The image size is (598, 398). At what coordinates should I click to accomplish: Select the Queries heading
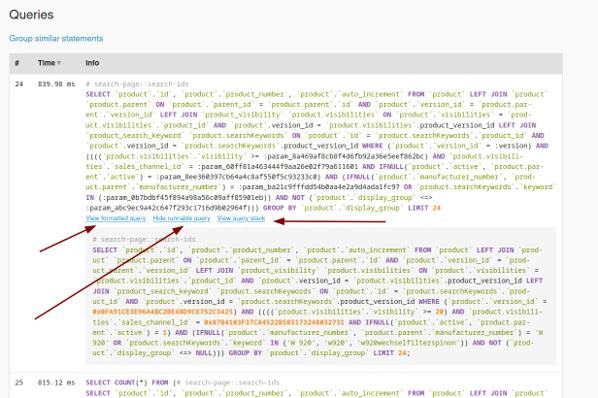pyautogui.click(x=31, y=15)
